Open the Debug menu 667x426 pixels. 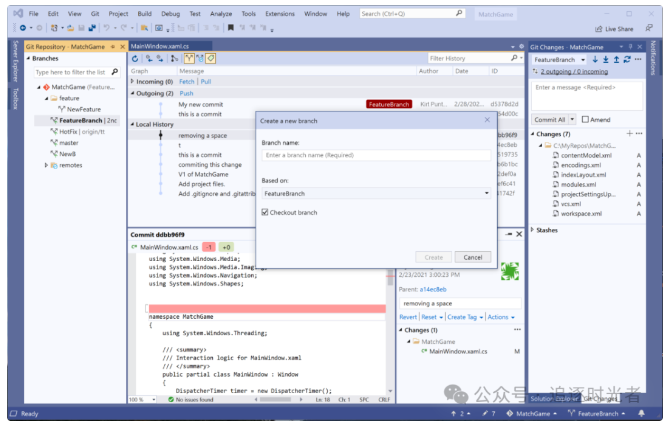(170, 14)
